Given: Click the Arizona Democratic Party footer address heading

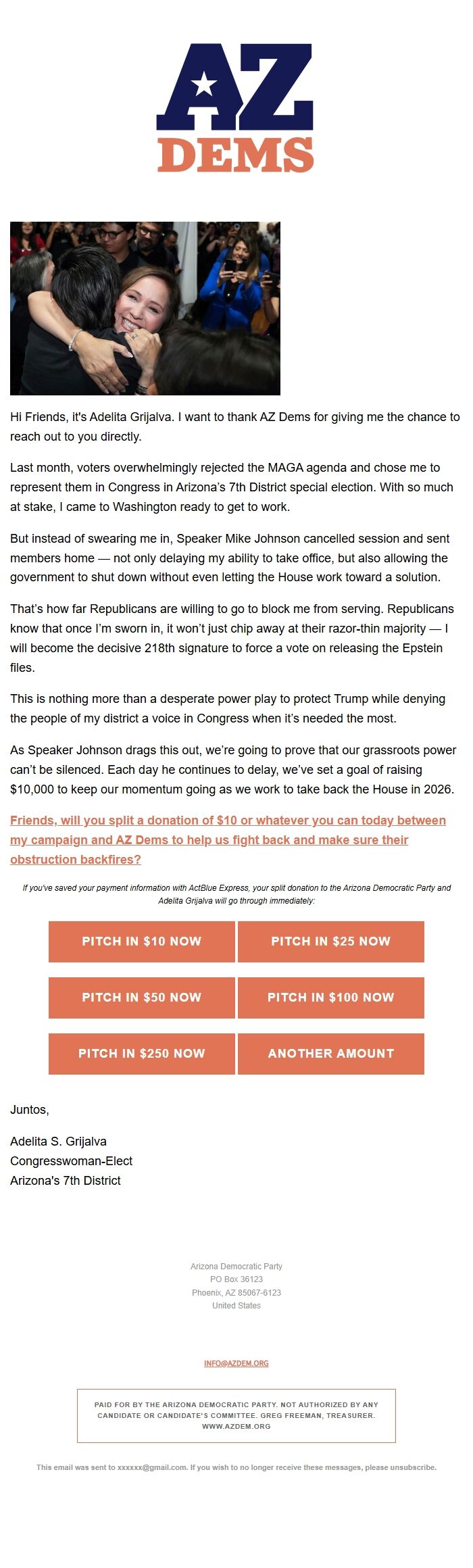Looking at the screenshot, I should click(x=236, y=1266).
